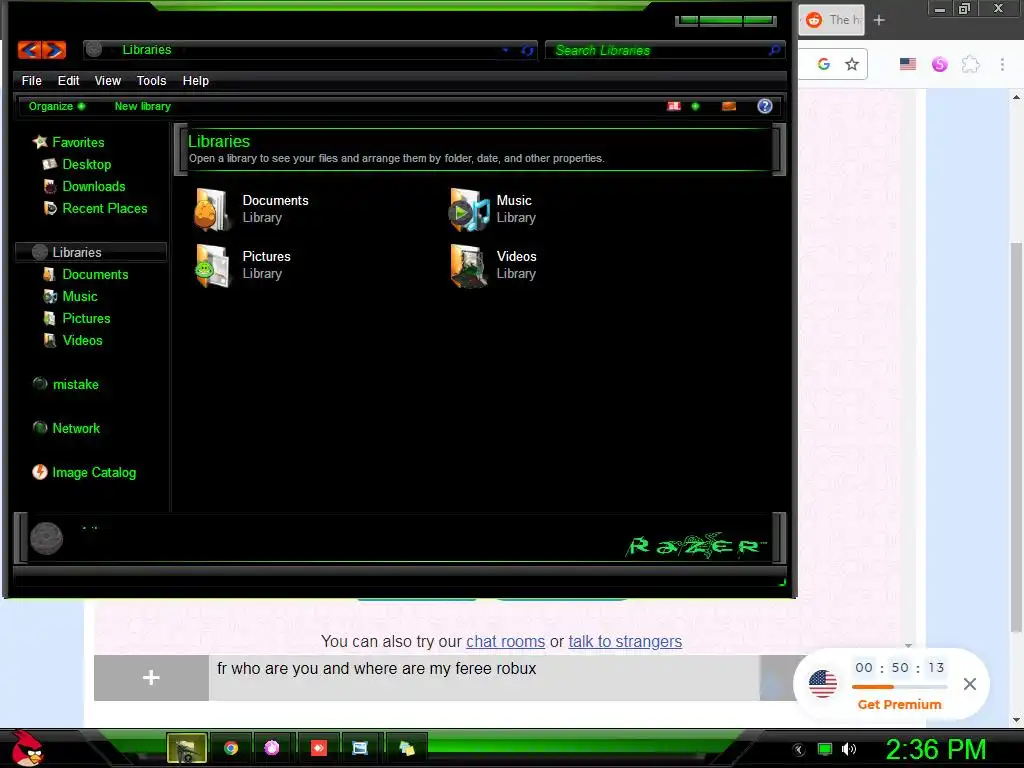Click the red taskbar app icon
Screen dimensions: 1024x768
(x=319, y=748)
